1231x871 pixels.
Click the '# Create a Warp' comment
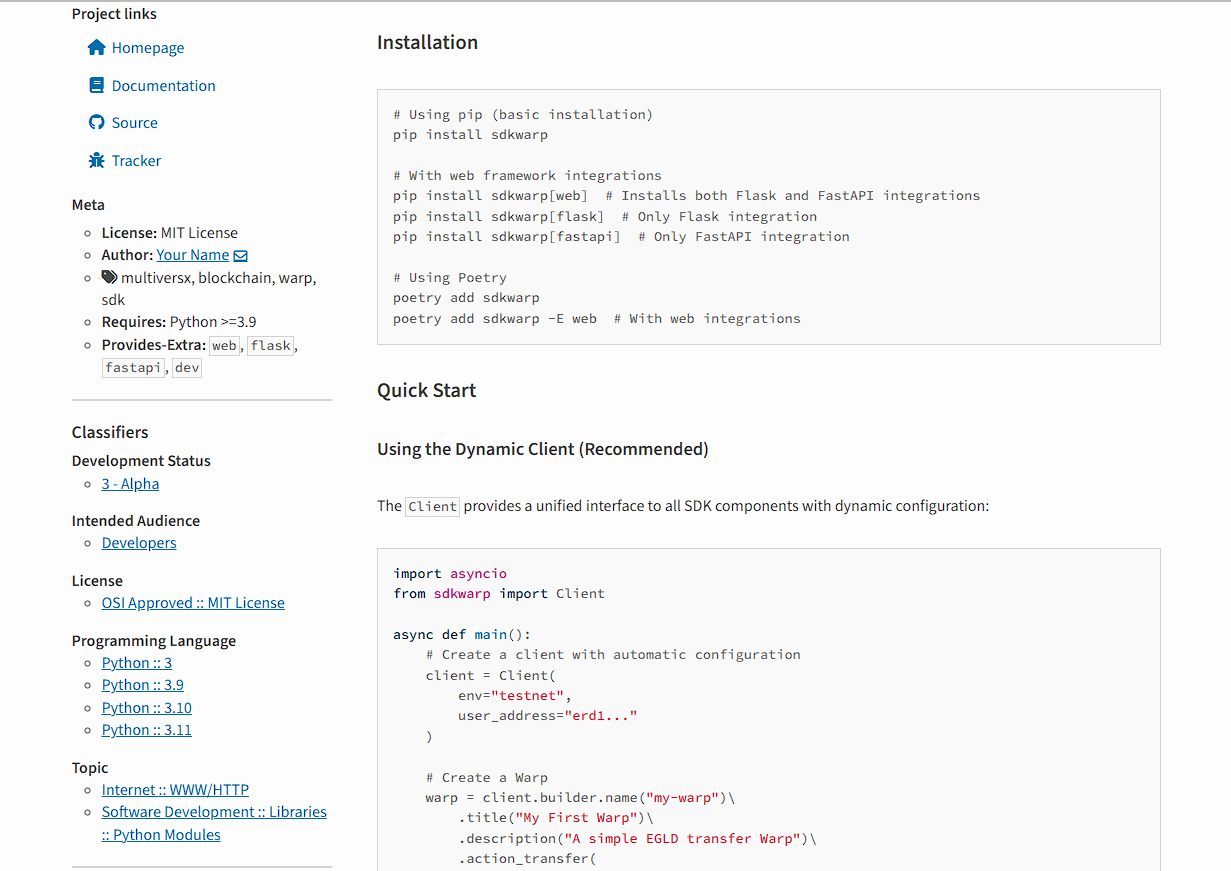[x=487, y=778]
